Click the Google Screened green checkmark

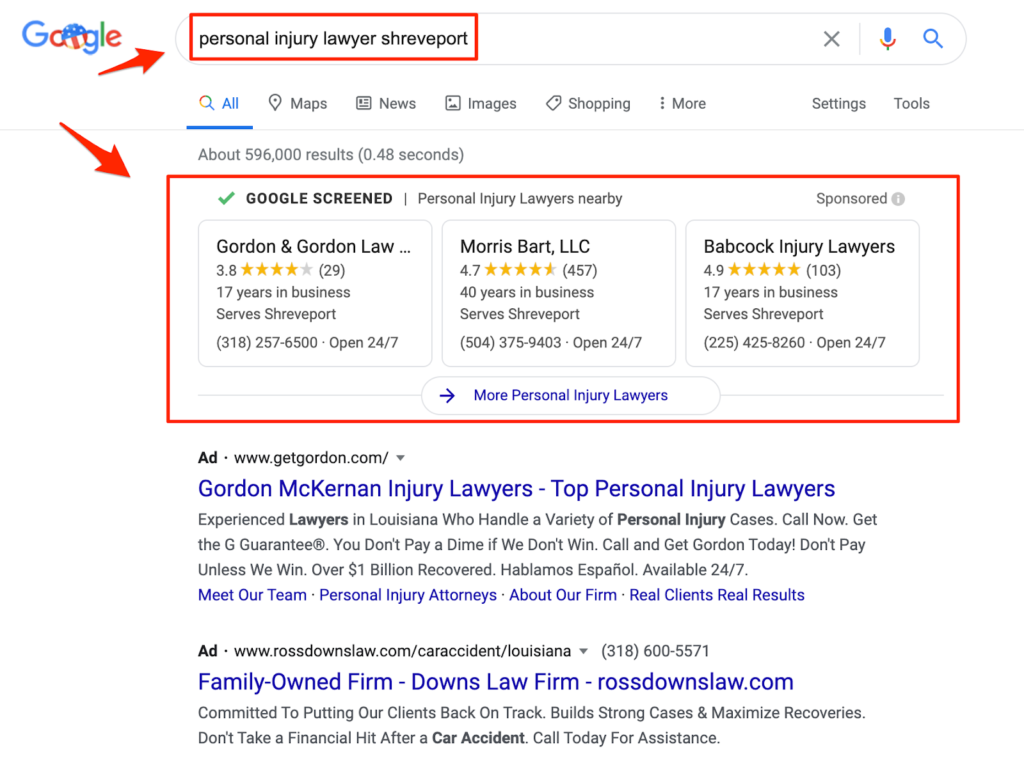tap(227, 198)
